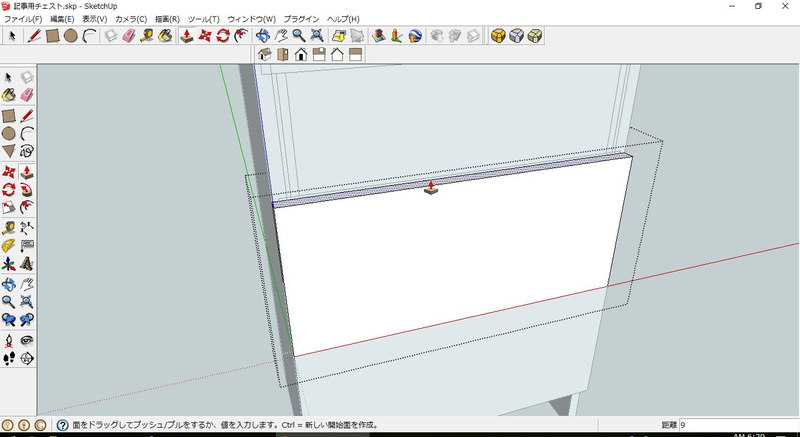
Task: Pick the Scale tool in left toolbar
Action: [x=9, y=208]
